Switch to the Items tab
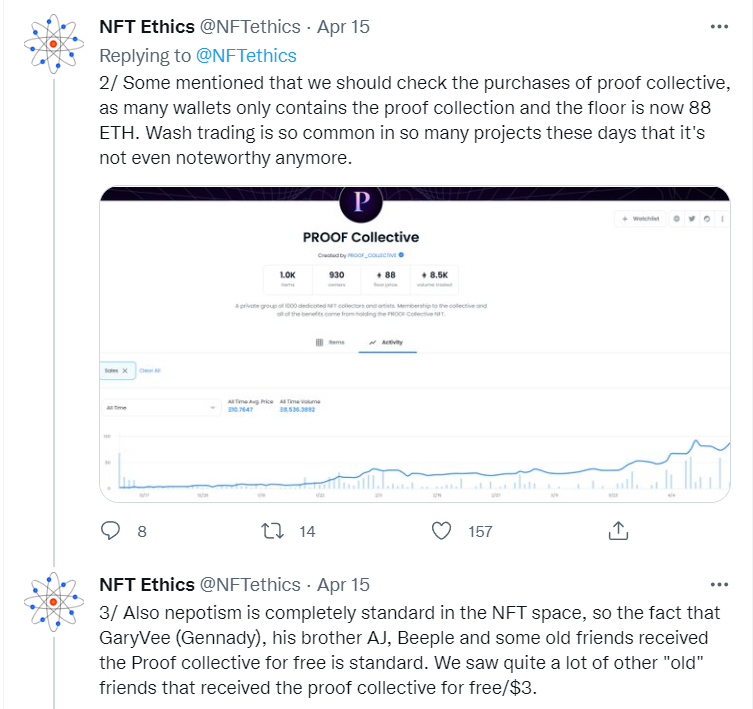This screenshot has height=709, width=753. pyautogui.click(x=330, y=342)
